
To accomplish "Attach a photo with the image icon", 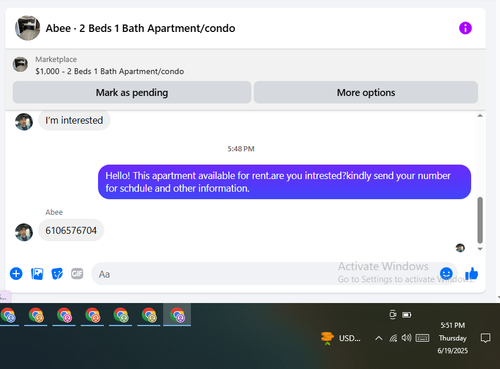I will click(37, 274).
